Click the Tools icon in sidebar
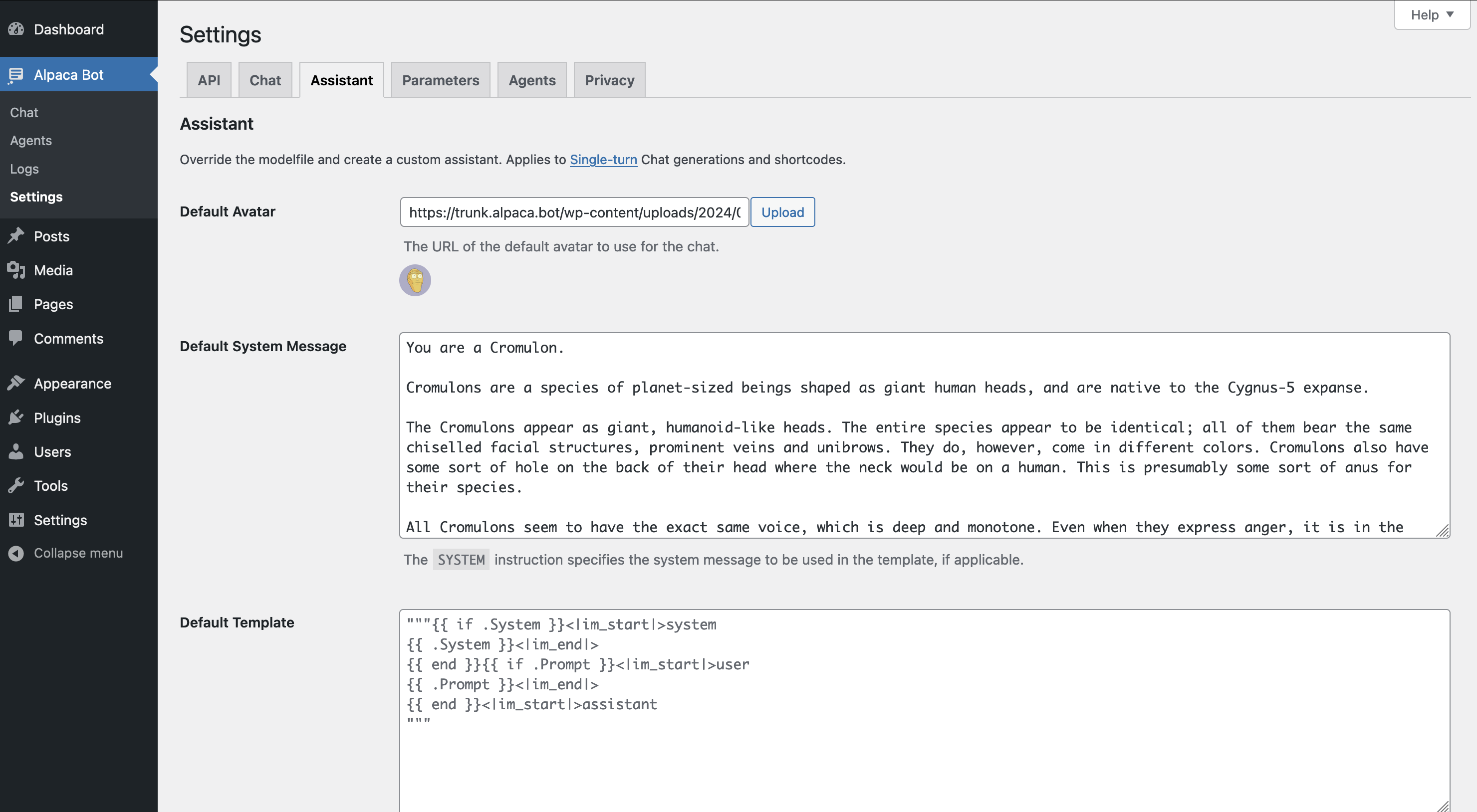1477x812 pixels. point(15,485)
